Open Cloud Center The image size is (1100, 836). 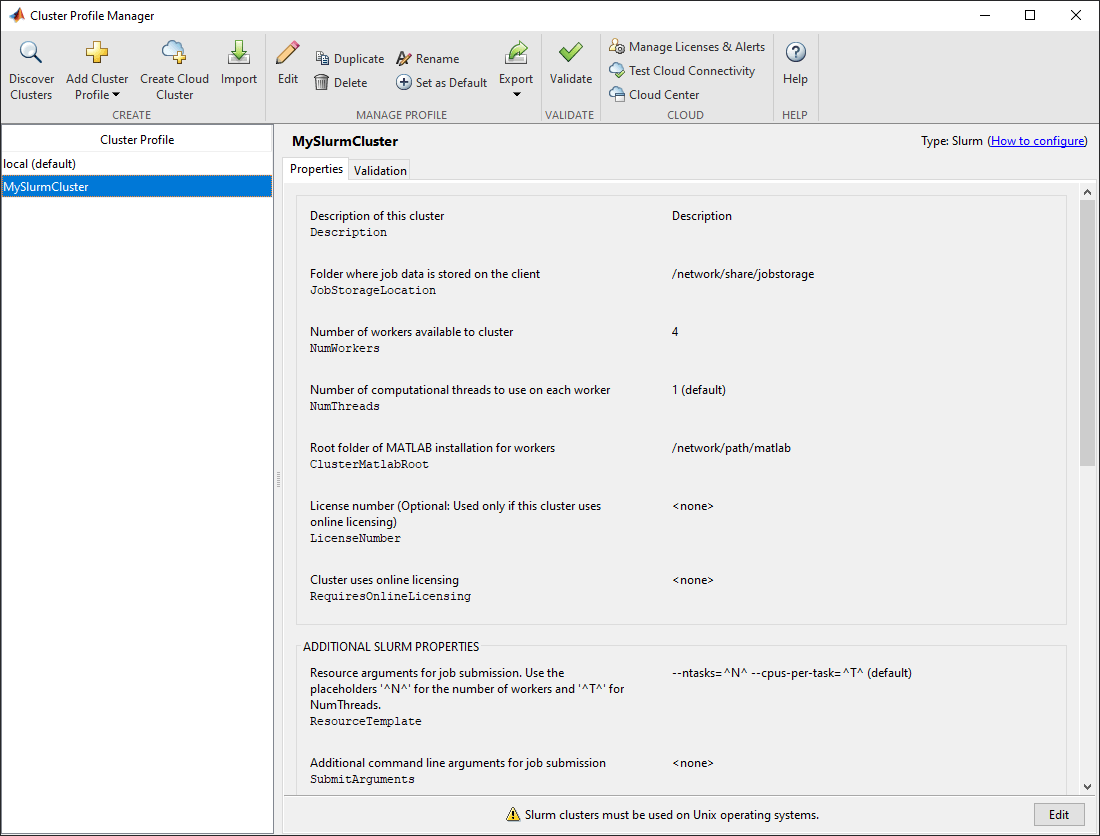pyautogui.click(x=654, y=95)
